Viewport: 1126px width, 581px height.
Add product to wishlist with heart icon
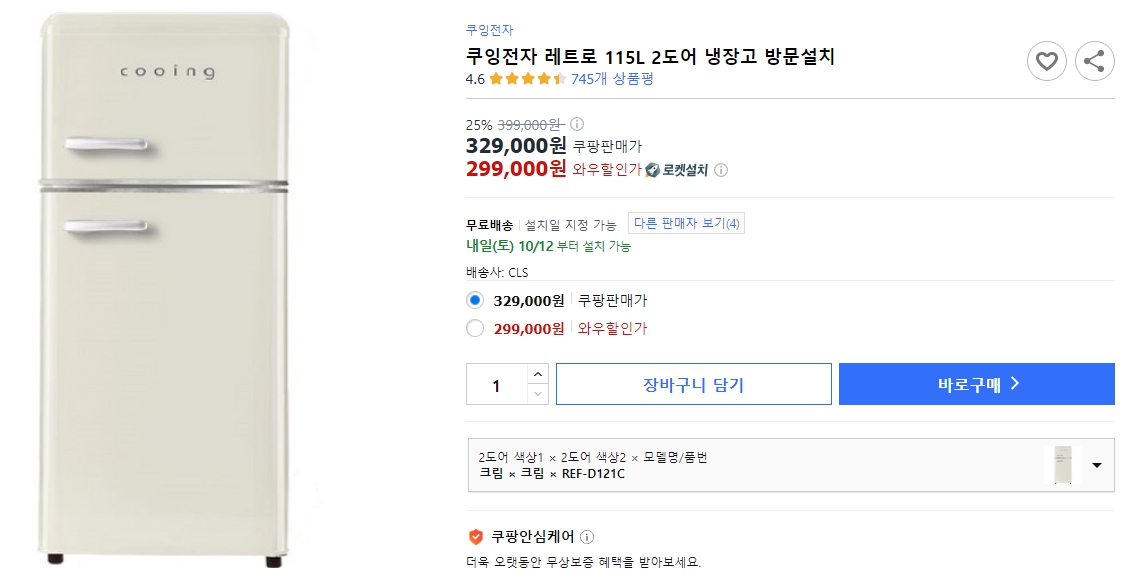pos(1047,61)
